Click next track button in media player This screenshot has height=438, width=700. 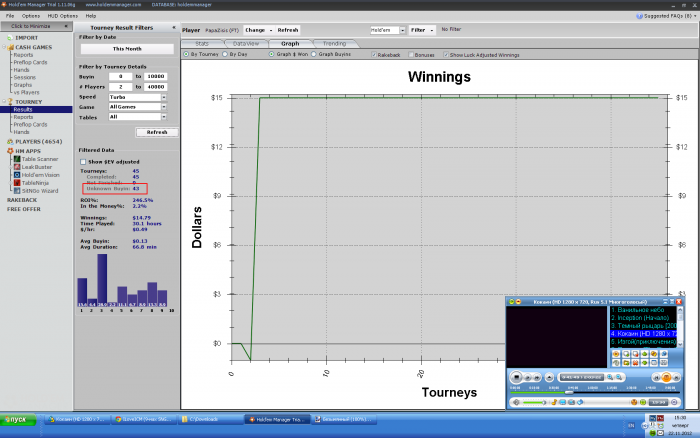coord(676,378)
